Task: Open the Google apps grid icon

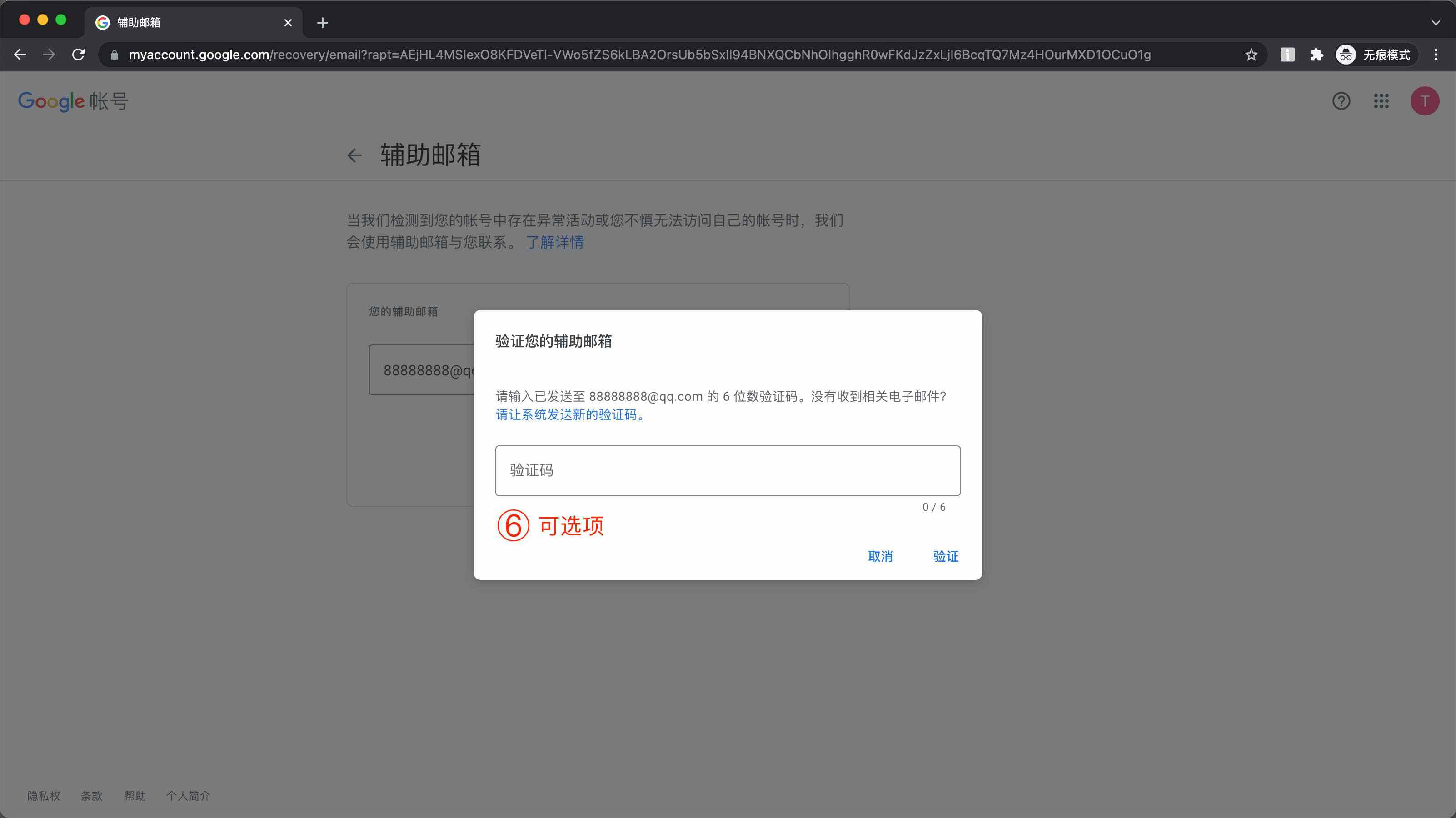Action: point(1381,101)
